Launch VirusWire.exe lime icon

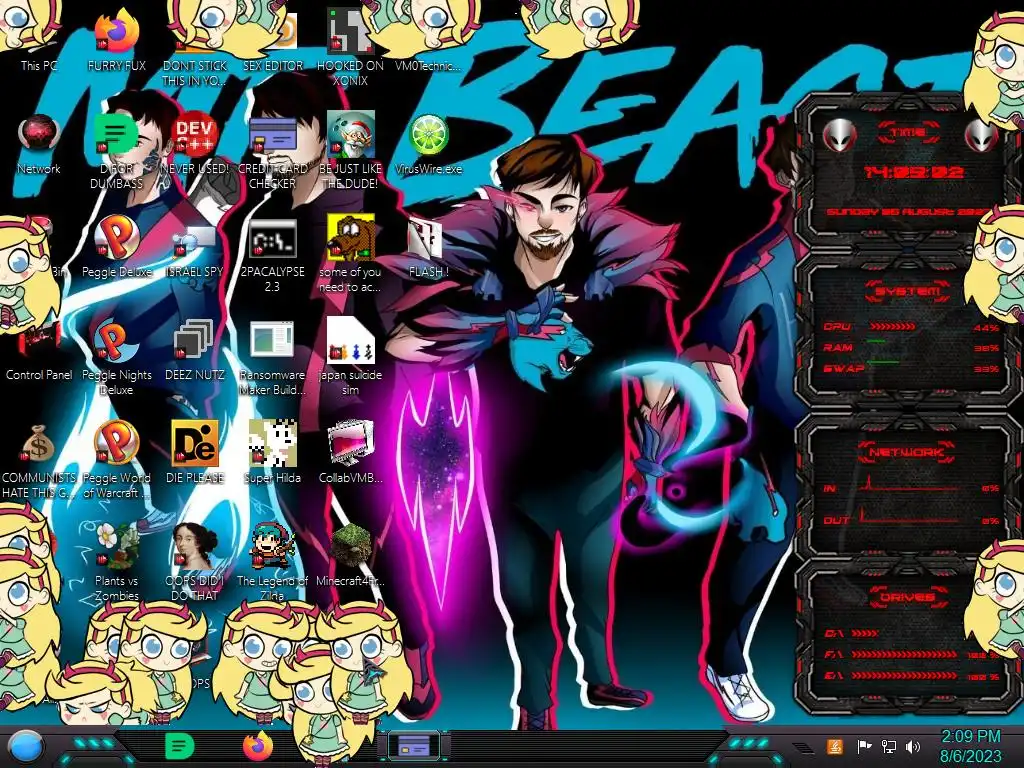(428, 144)
